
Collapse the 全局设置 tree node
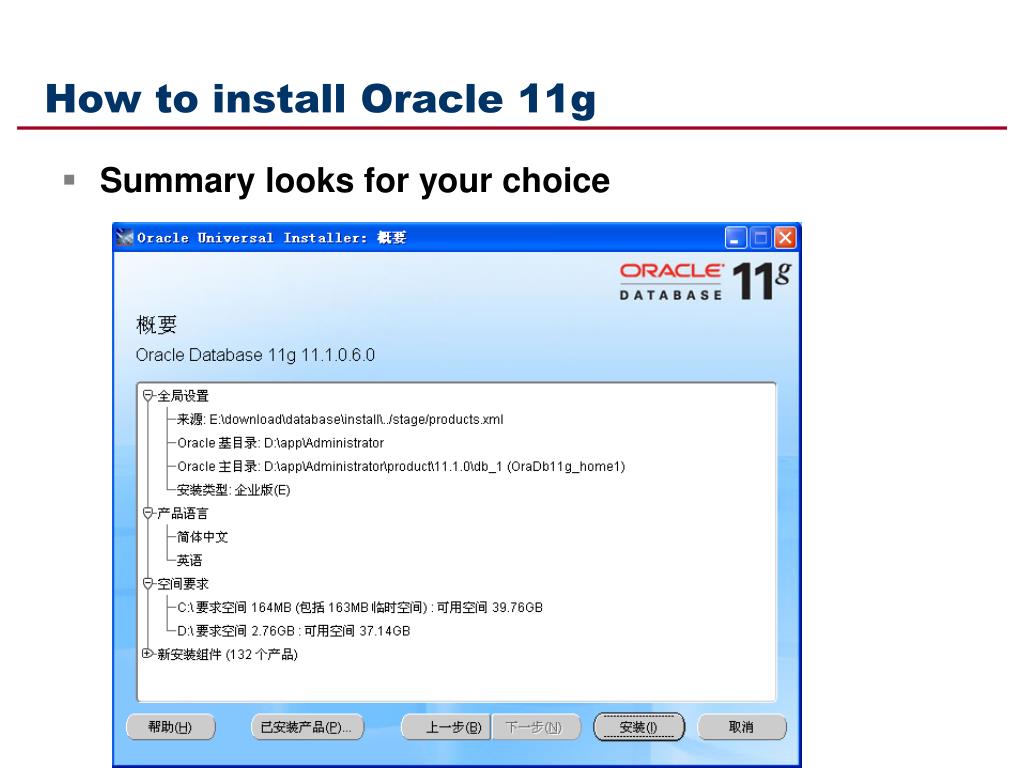click(x=148, y=396)
